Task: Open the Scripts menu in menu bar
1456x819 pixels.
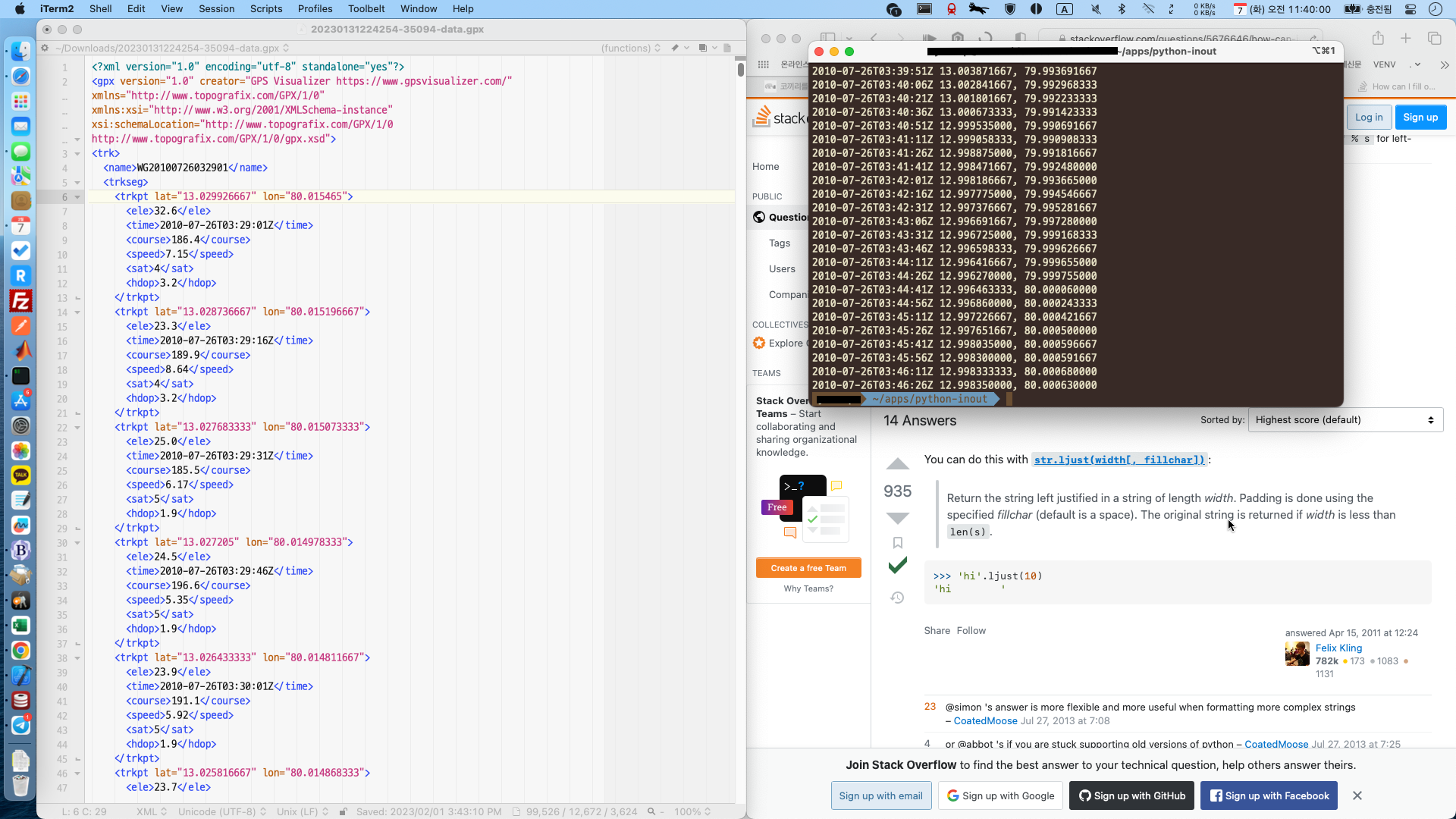Action: click(x=265, y=9)
